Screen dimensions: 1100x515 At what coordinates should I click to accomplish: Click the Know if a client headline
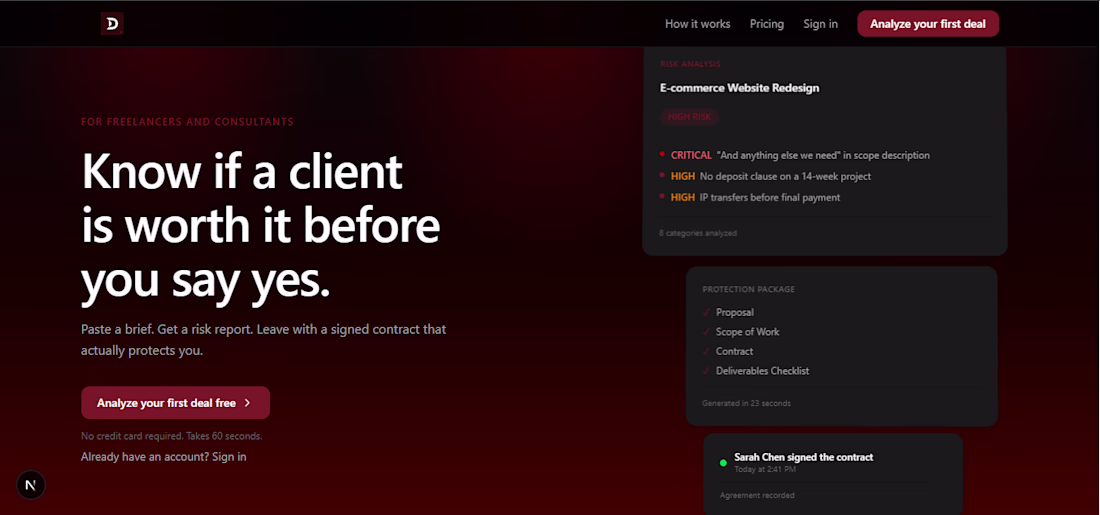261,227
